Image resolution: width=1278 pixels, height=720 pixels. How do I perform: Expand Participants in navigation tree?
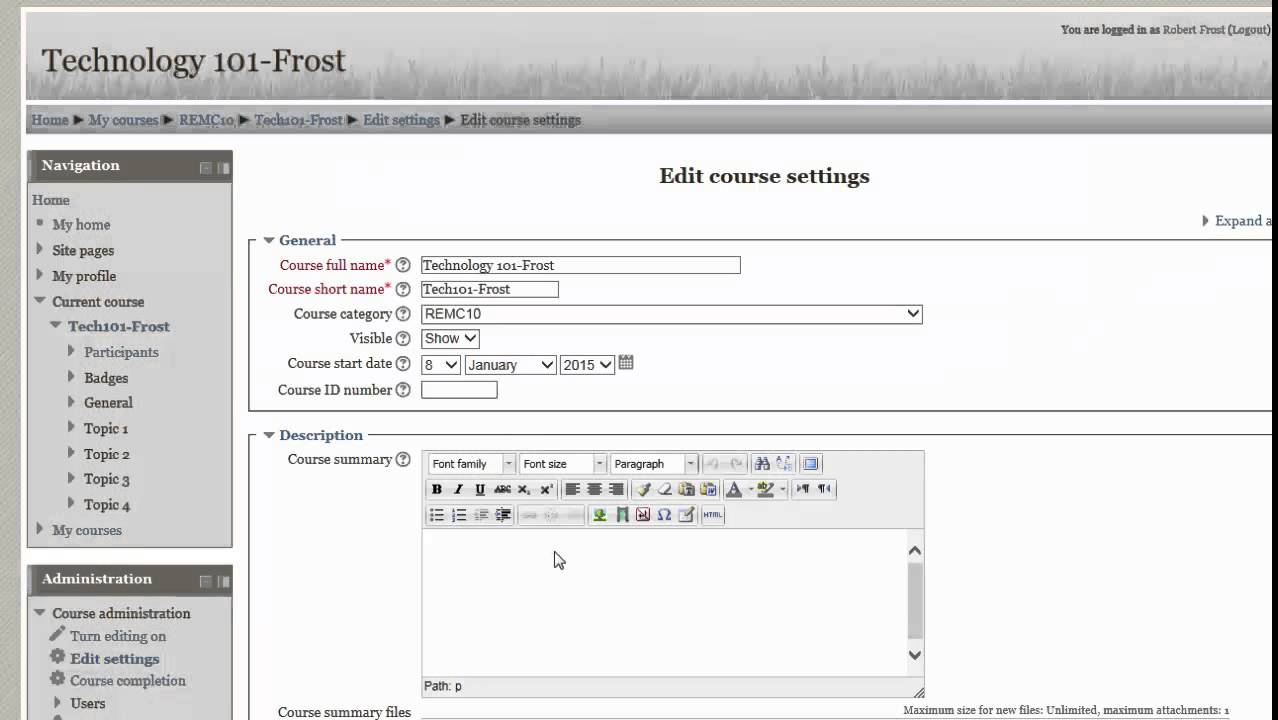coord(71,351)
